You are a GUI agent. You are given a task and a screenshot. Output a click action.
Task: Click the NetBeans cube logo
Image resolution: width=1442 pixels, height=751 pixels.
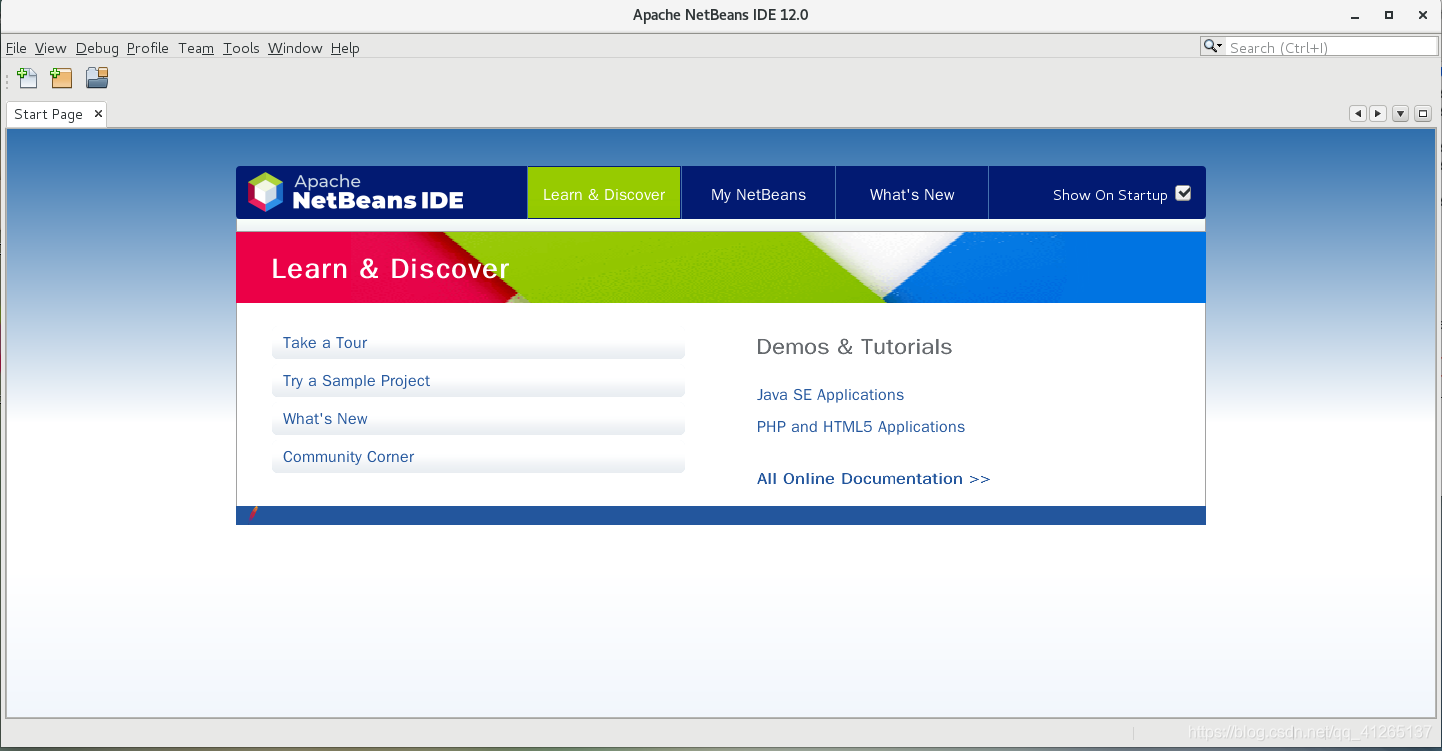coord(266,192)
